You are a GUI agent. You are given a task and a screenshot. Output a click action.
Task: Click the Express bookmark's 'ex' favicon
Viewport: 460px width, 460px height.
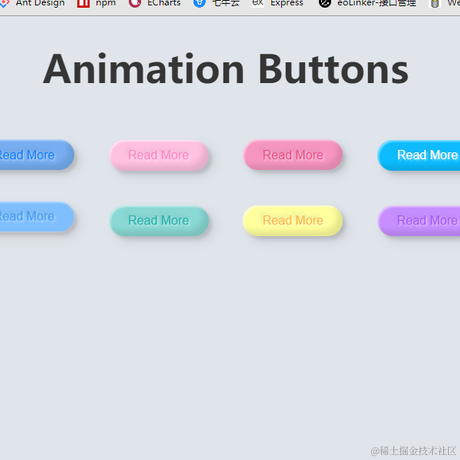[257, 3]
